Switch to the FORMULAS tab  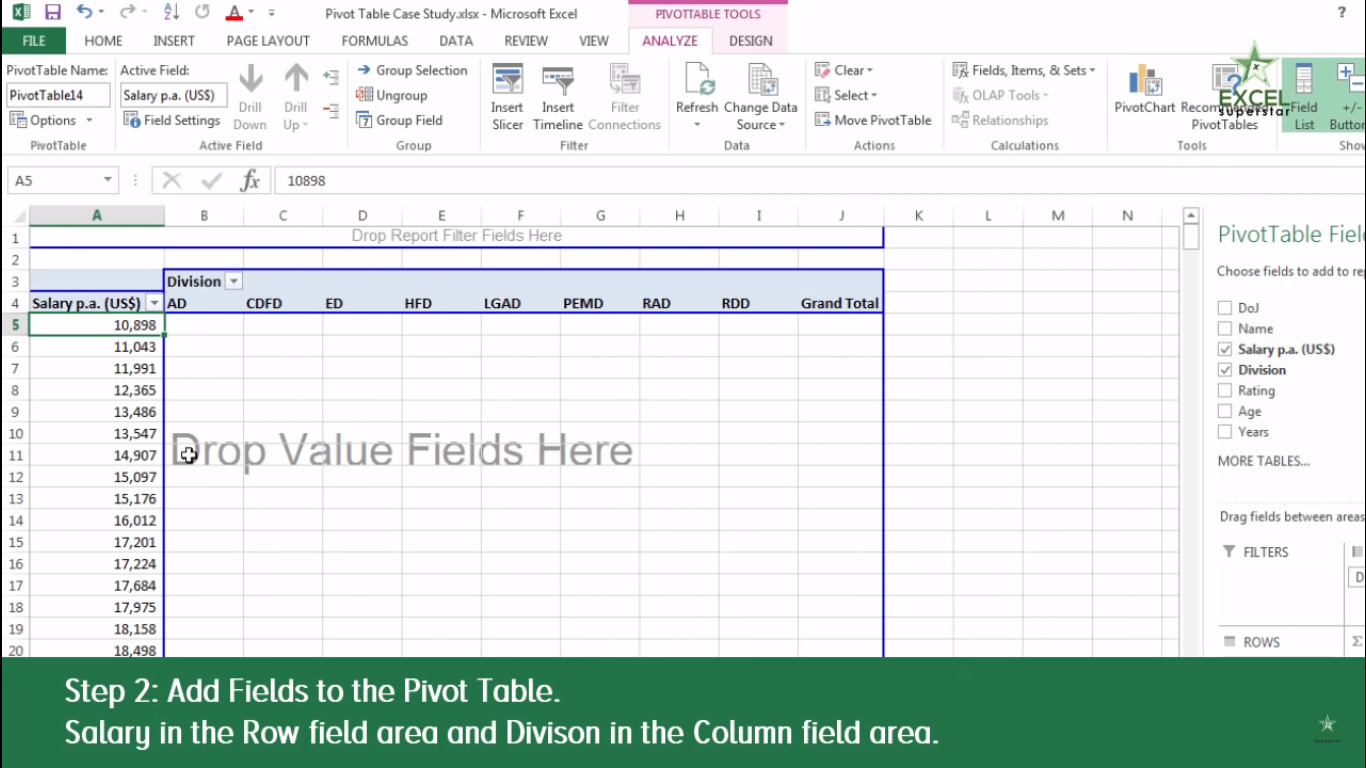tap(375, 41)
